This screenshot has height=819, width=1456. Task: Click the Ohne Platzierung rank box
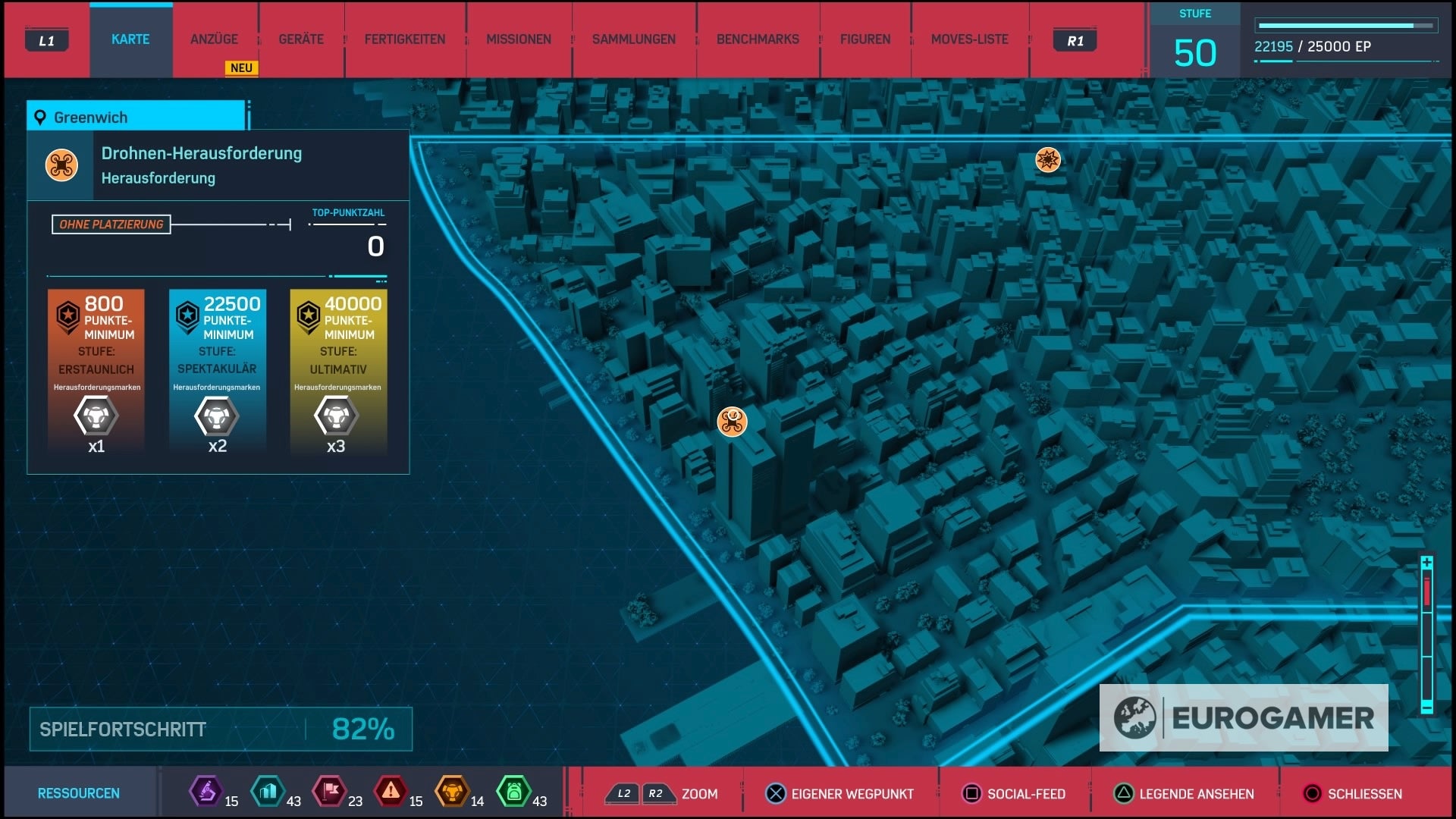111,224
